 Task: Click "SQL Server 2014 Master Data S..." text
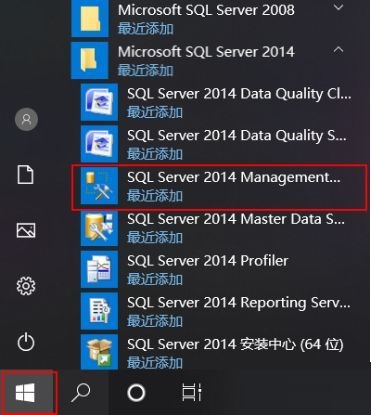pos(236,219)
